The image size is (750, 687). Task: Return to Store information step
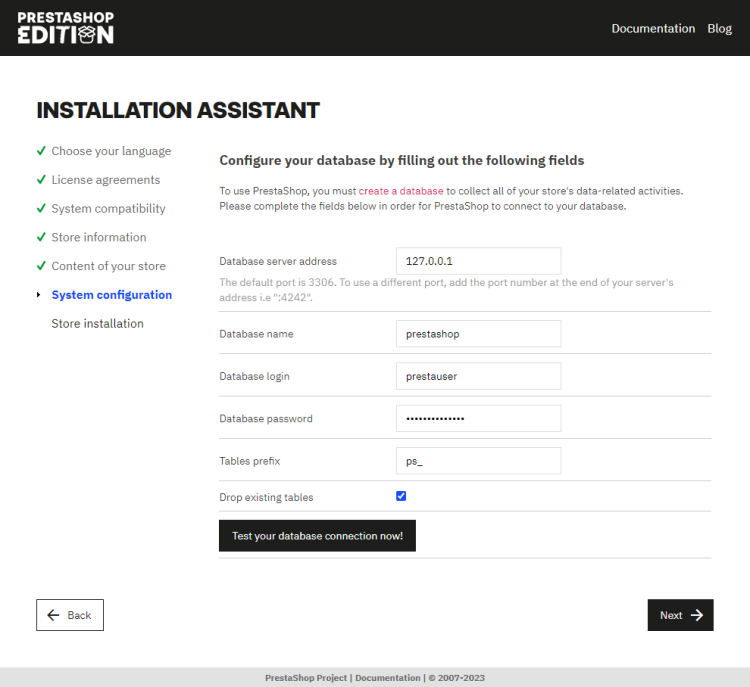[99, 237]
